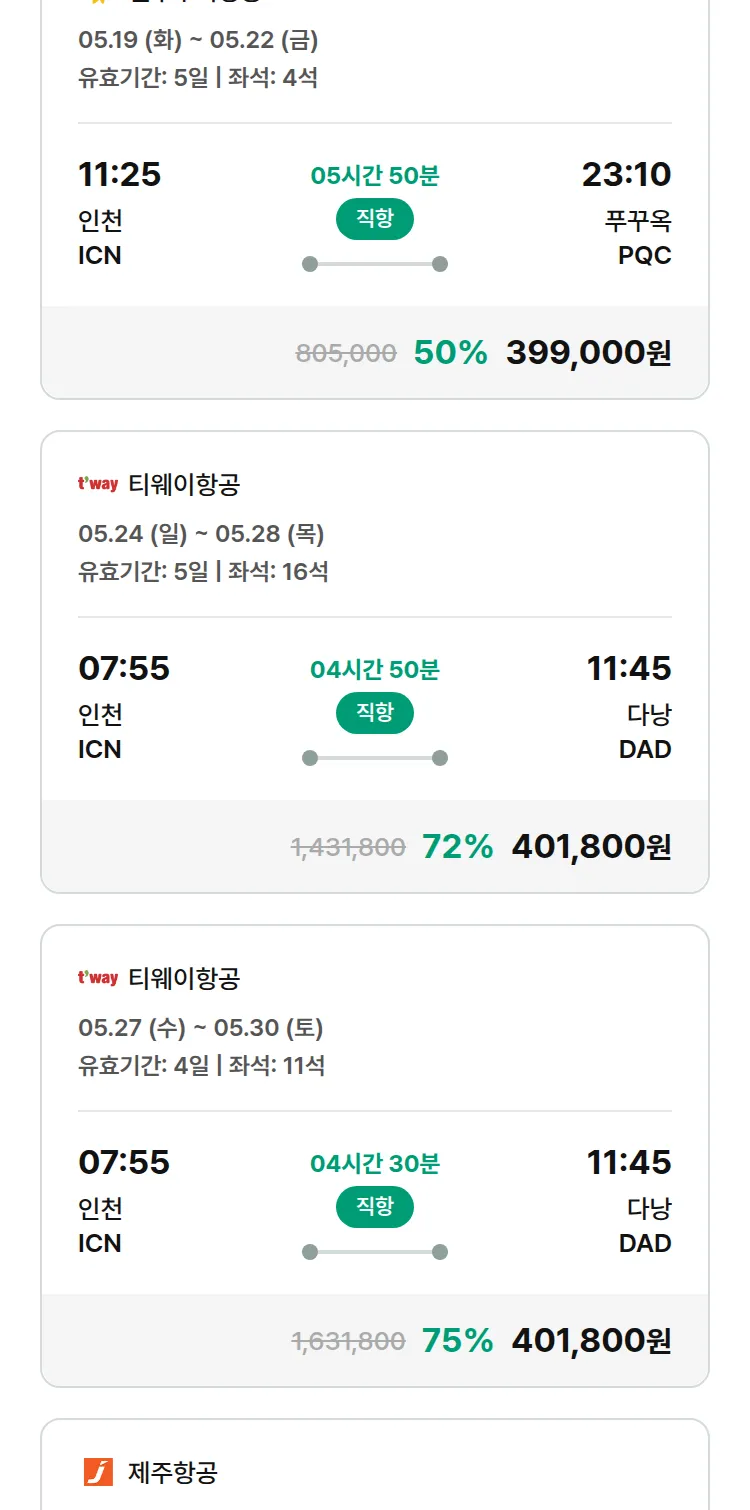Viewport: 750px width, 1510px height.
Task: Click the route line below 05시간 50분 flight
Action: point(375,264)
